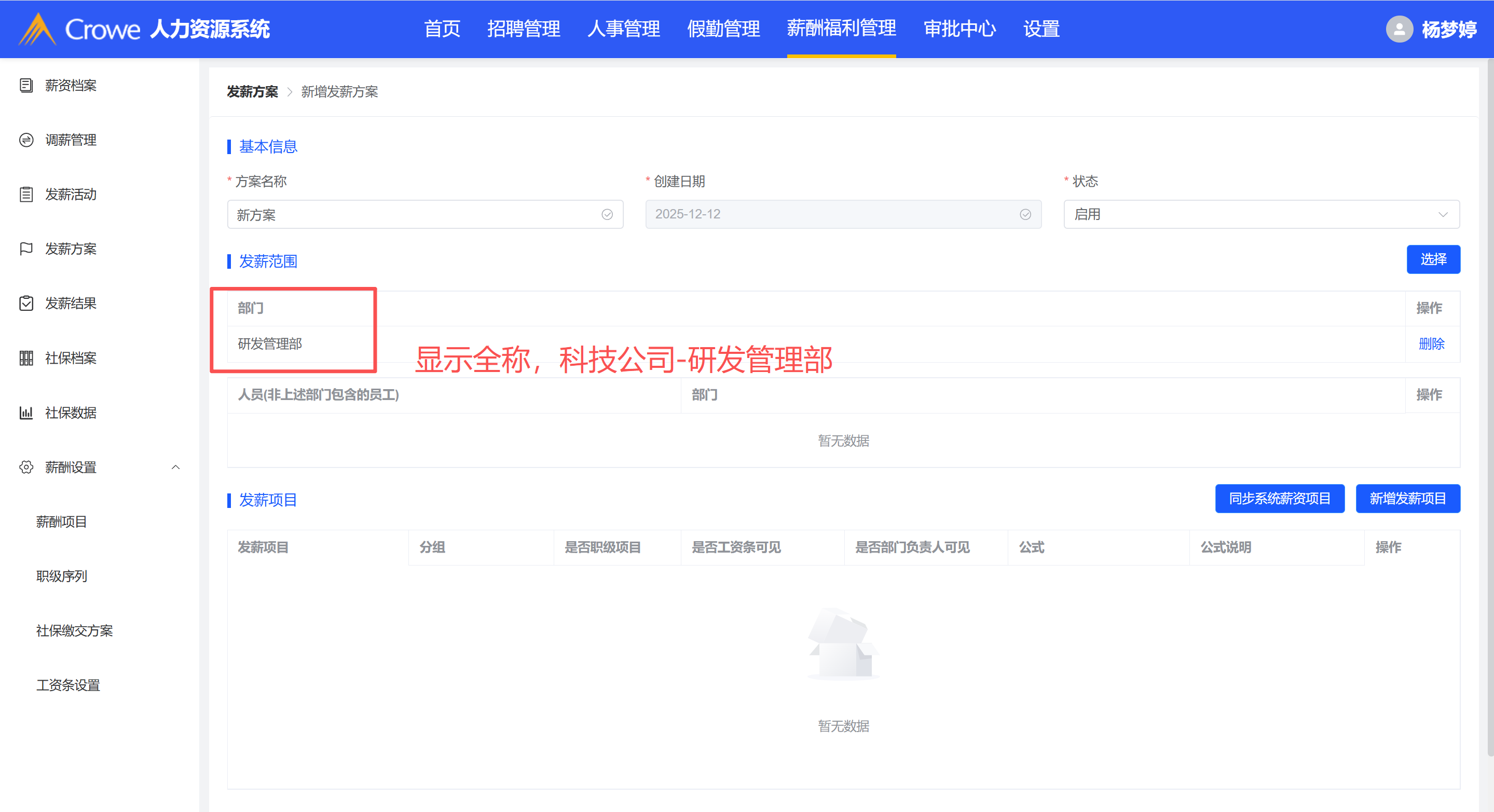
Task: Open the 审批中心 top menu
Action: pos(960,29)
